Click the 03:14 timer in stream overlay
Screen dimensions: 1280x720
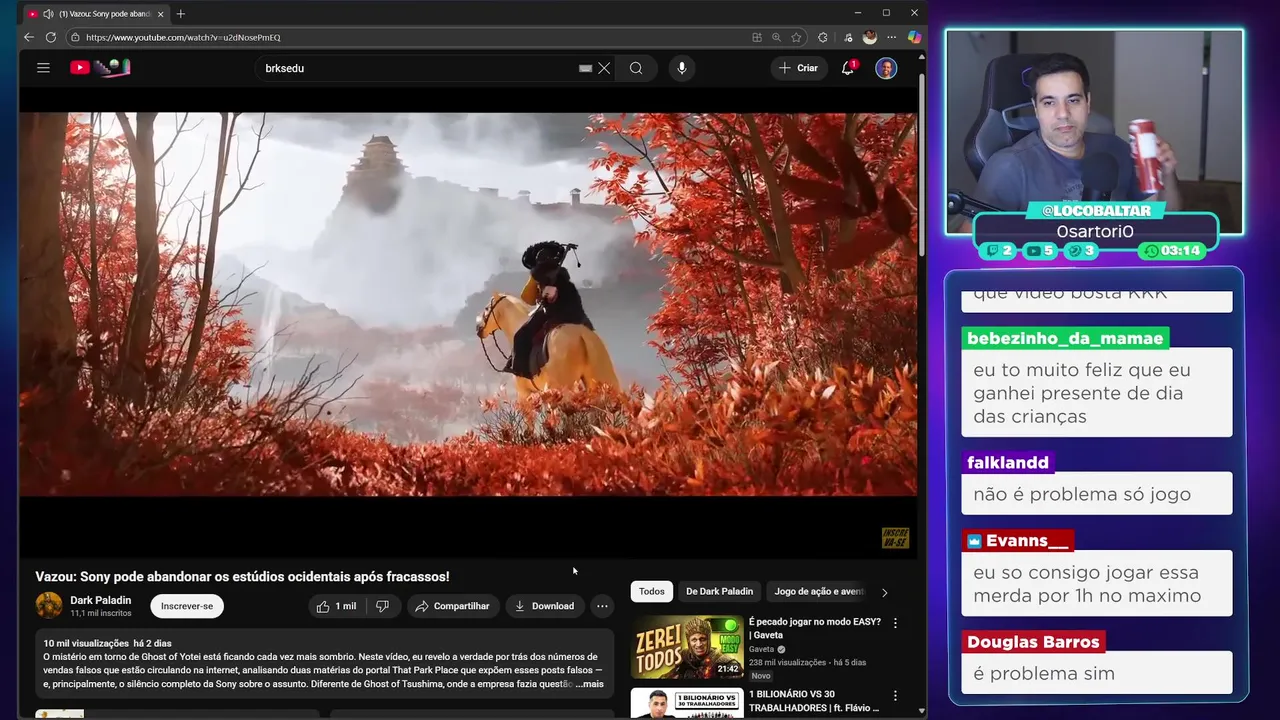coord(1173,251)
